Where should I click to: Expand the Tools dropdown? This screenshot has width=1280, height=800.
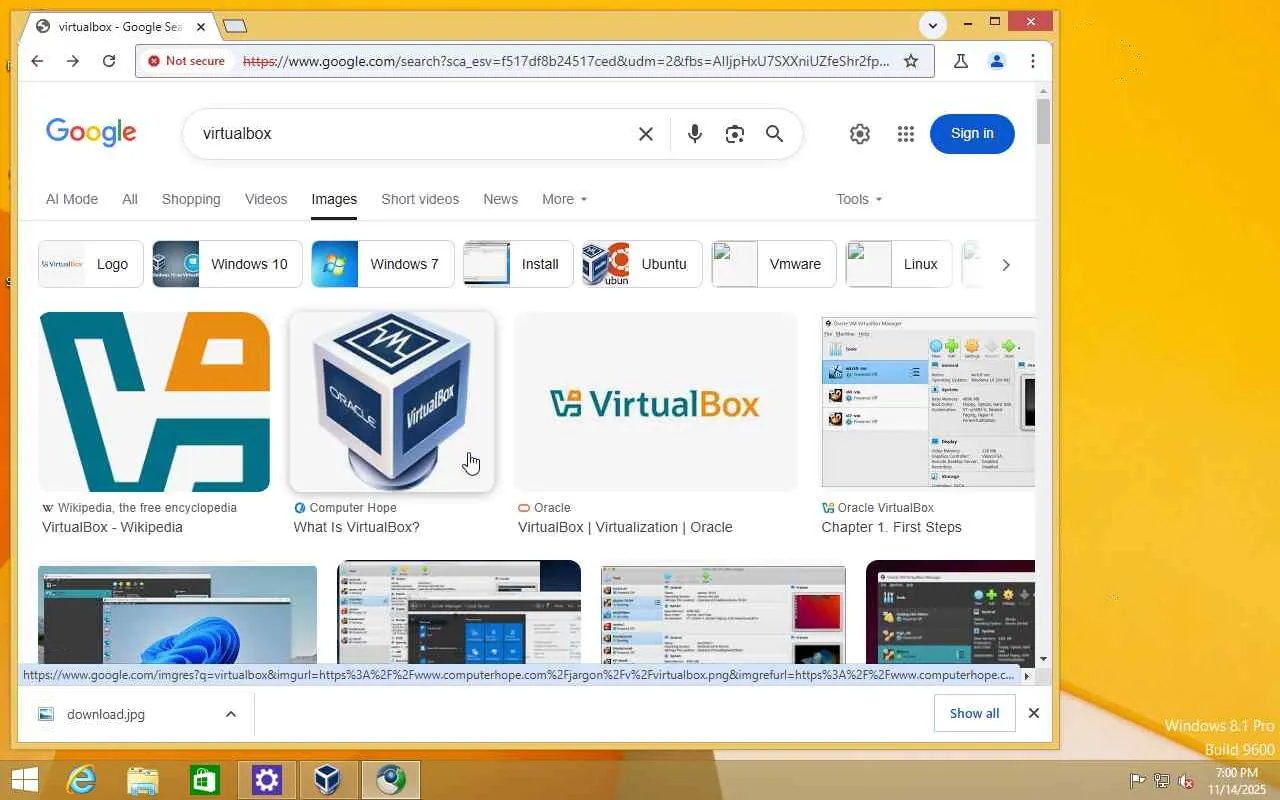[859, 199]
